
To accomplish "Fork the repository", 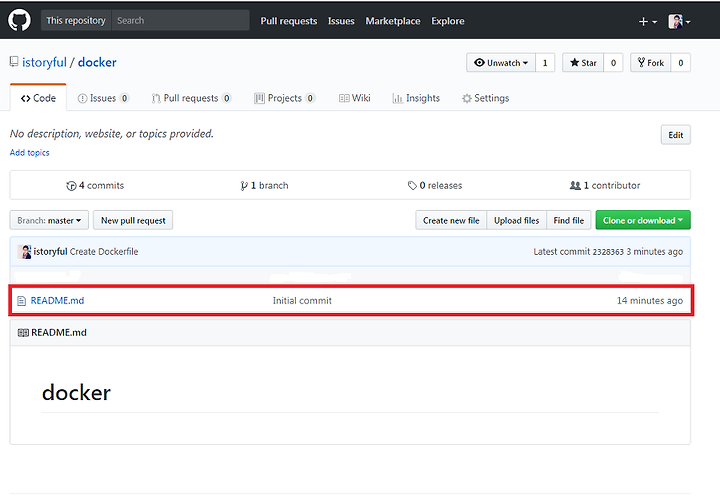I will click(651, 63).
